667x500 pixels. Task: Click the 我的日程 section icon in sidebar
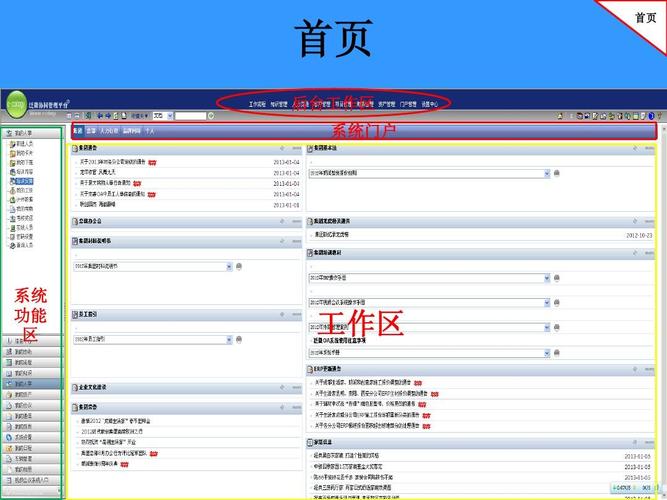(x=9, y=448)
